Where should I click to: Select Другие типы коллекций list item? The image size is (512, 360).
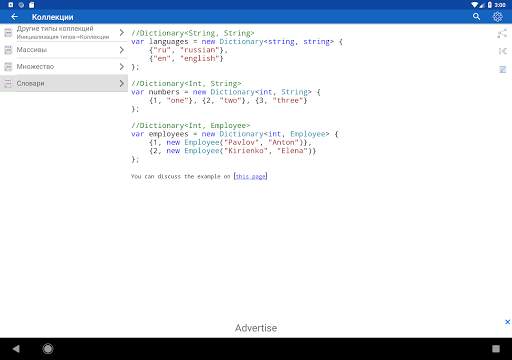point(64,33)
